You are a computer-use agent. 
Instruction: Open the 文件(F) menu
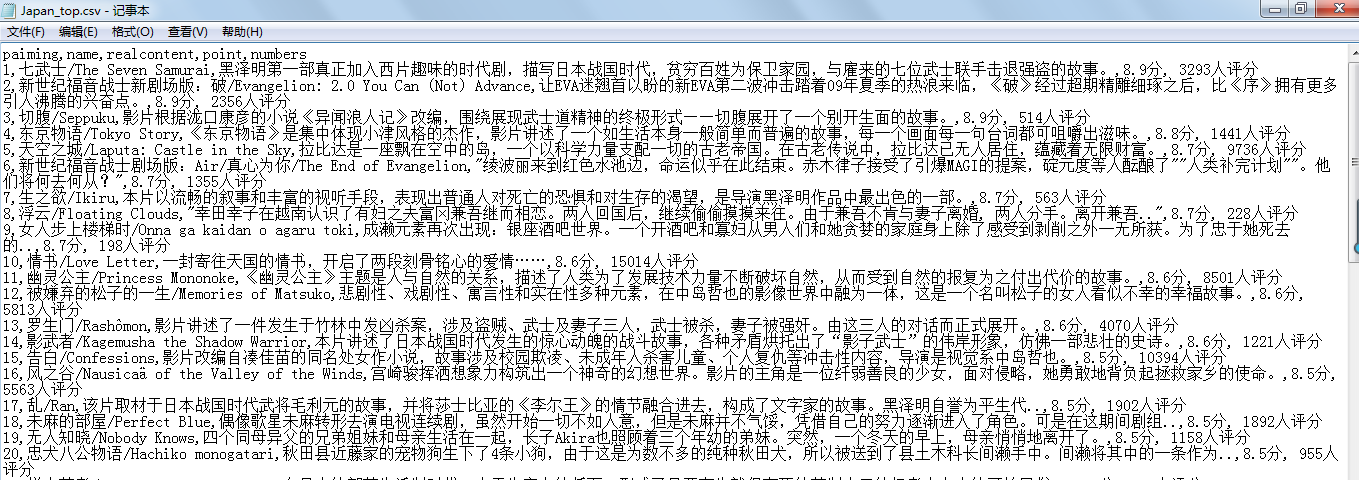[26, 32]
